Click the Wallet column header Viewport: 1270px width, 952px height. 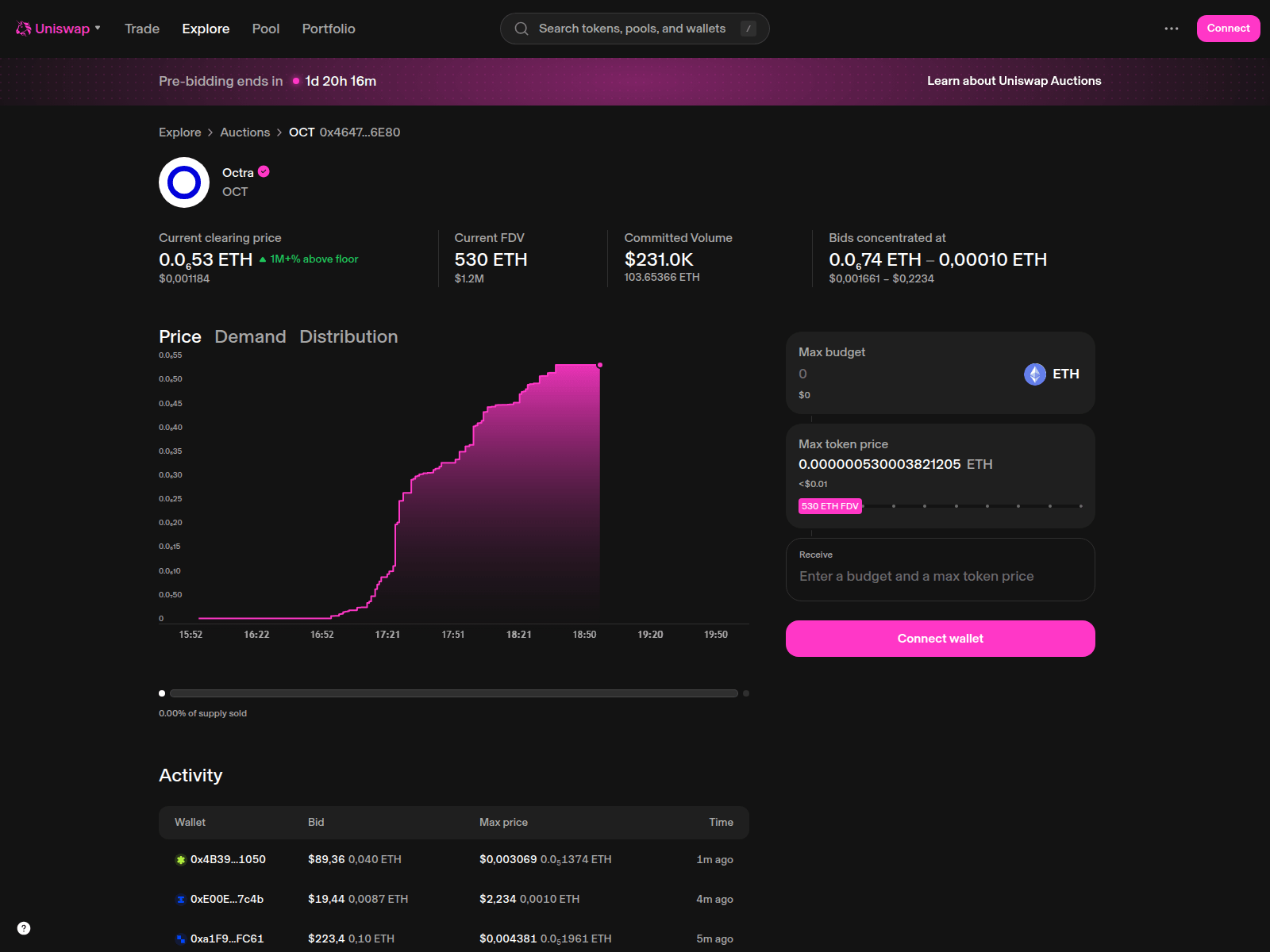[x=190, y=823]
